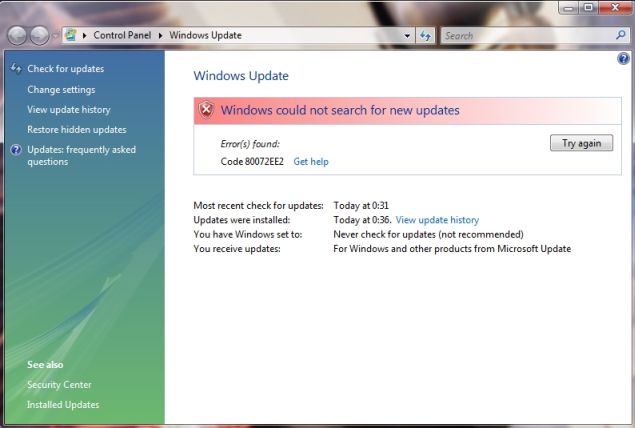Click the Forward navigation arrow
635x428 pixels.
pos(40,36)
